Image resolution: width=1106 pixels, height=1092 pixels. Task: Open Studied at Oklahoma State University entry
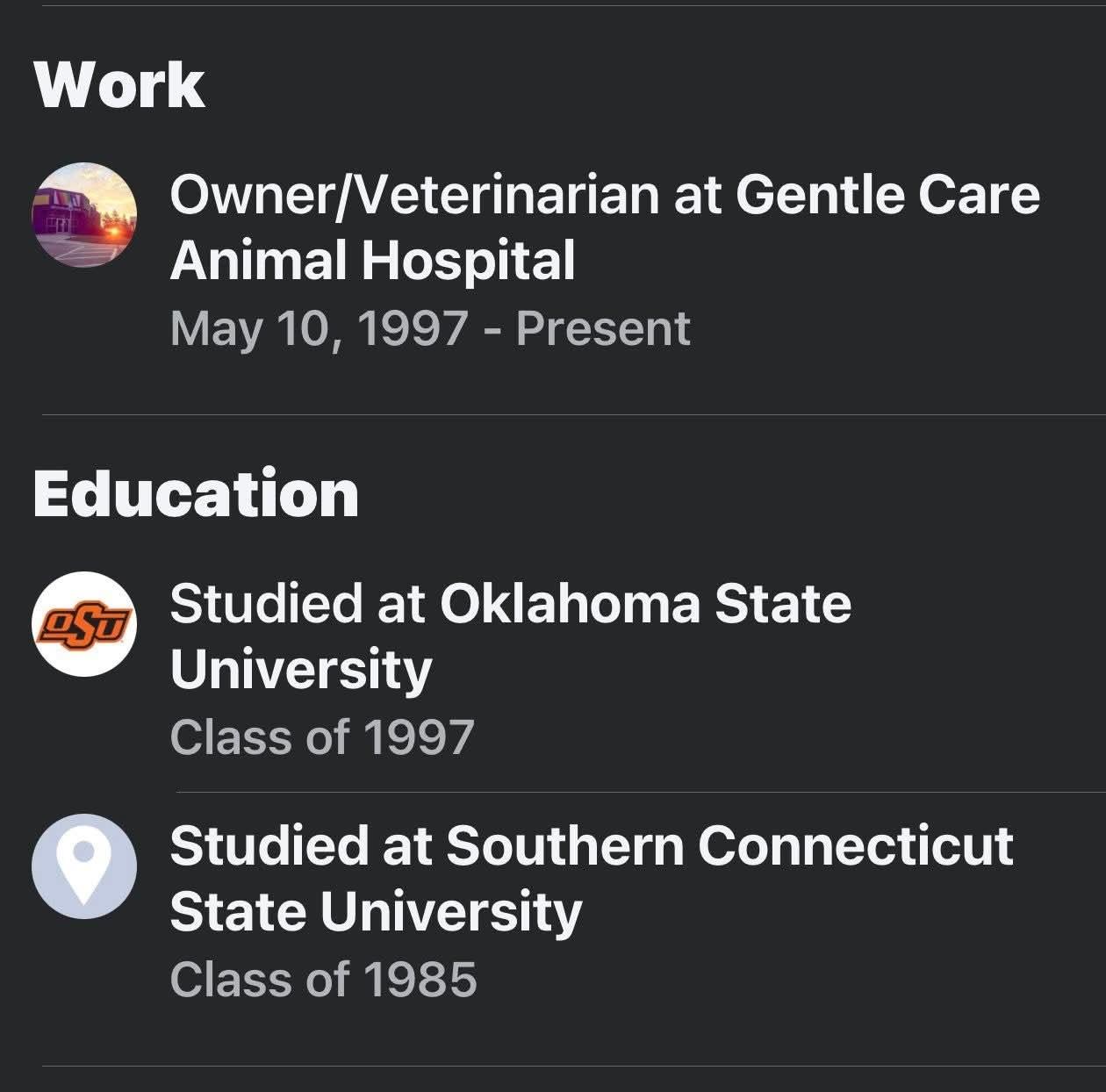tap(511, 636)
